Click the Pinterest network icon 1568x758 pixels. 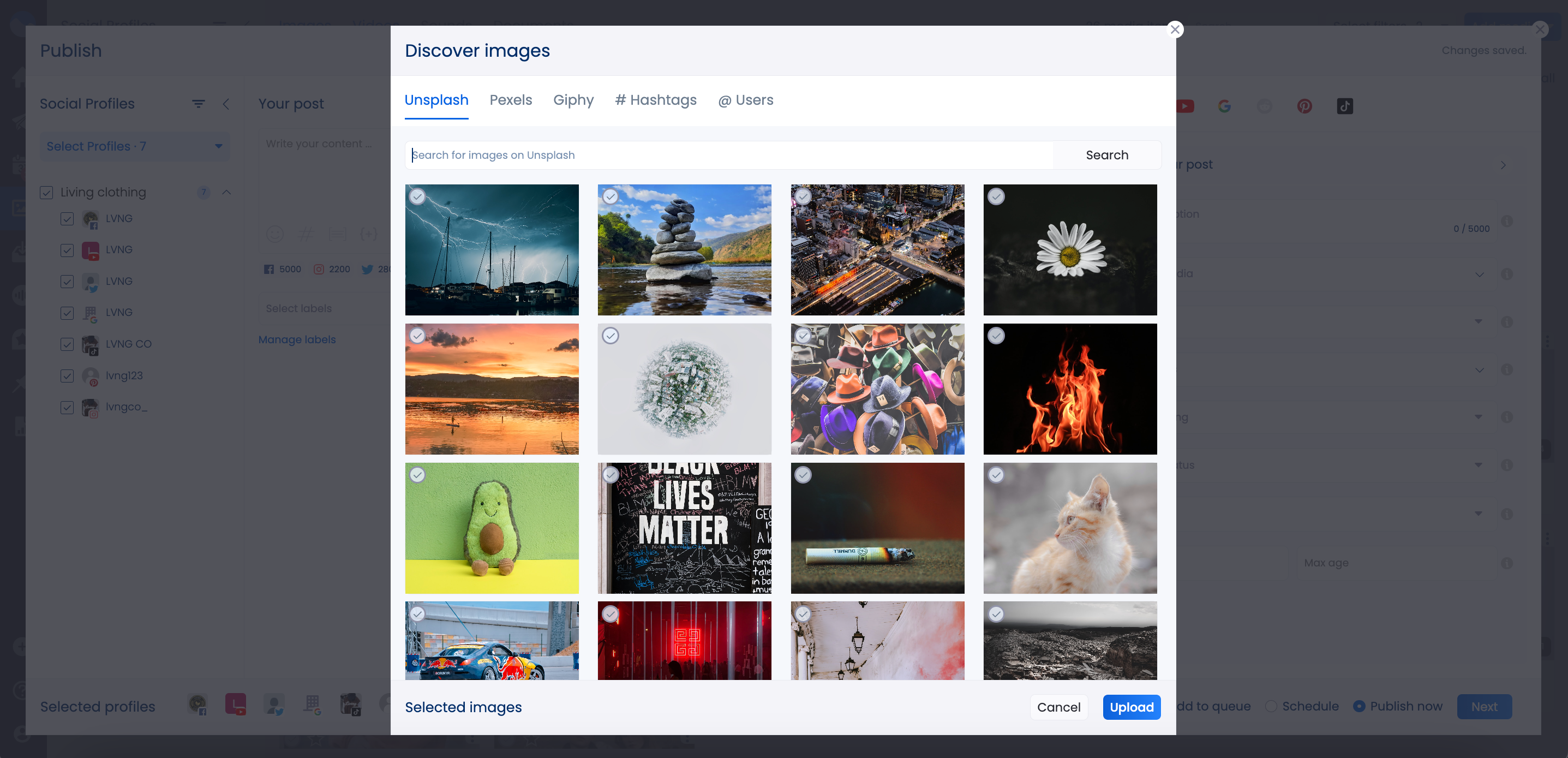tap(1304, 106)
